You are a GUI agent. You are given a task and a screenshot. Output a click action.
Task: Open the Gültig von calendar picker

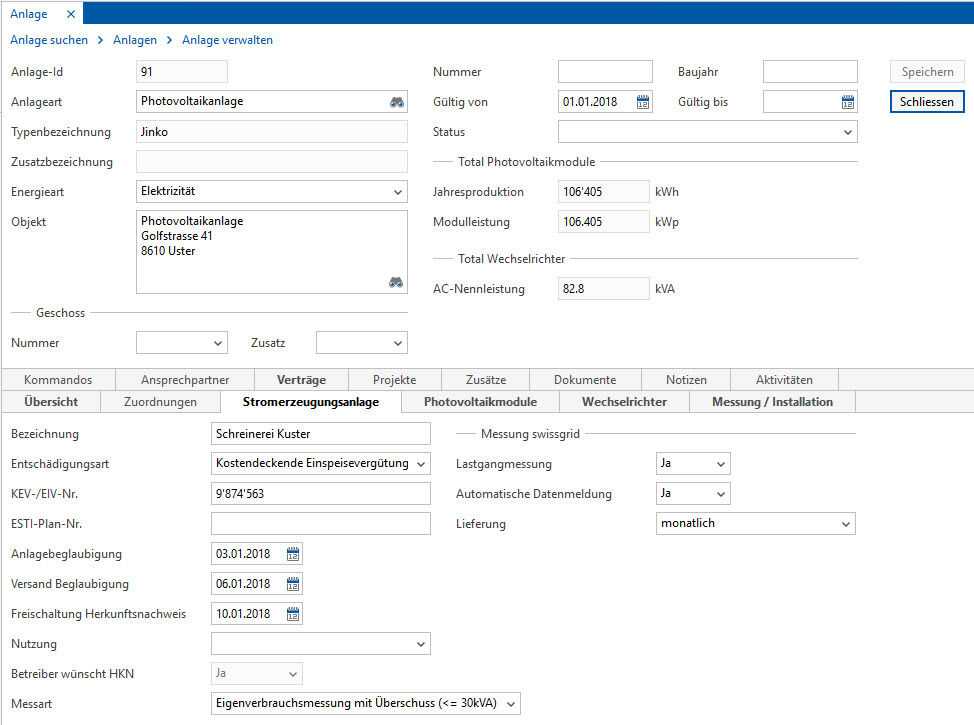pyautogui.click(x=643, y=102)
